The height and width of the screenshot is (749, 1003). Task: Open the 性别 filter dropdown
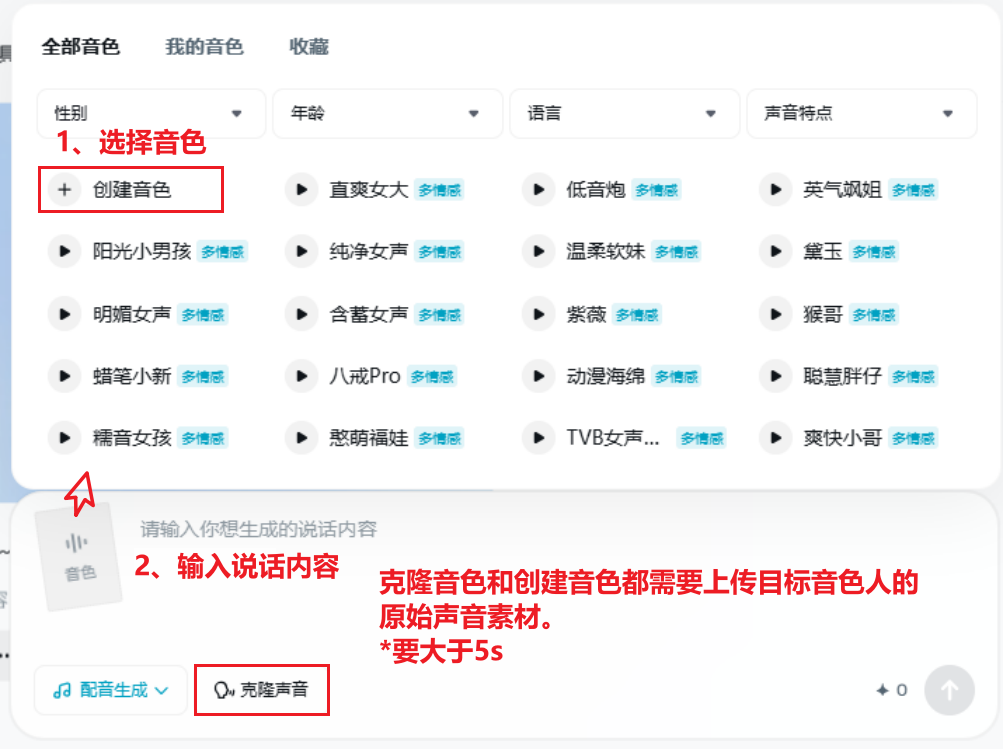pos(150,113)
